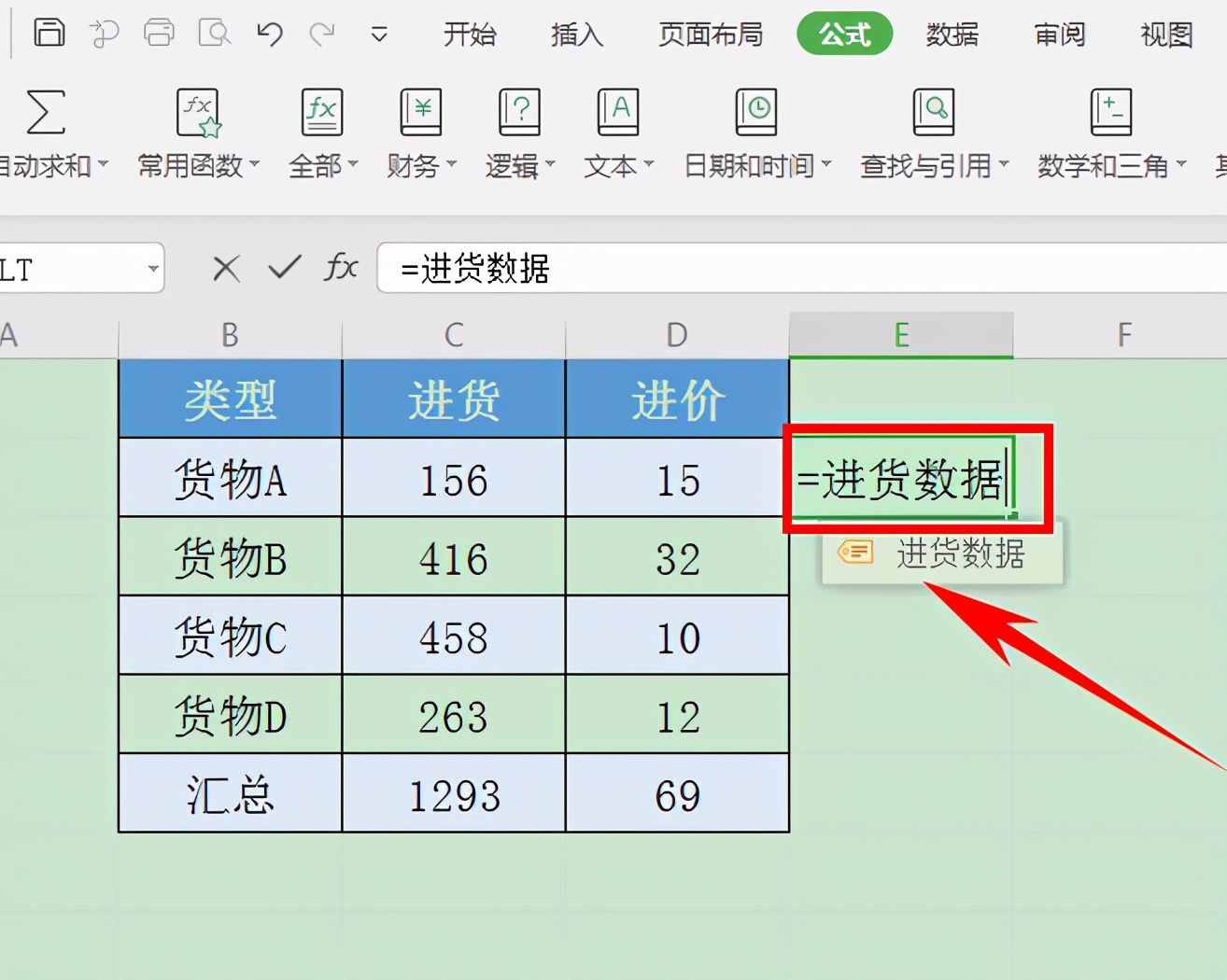Click the 货物B cell
This screenshot has height=980, width=1227.
230,557
